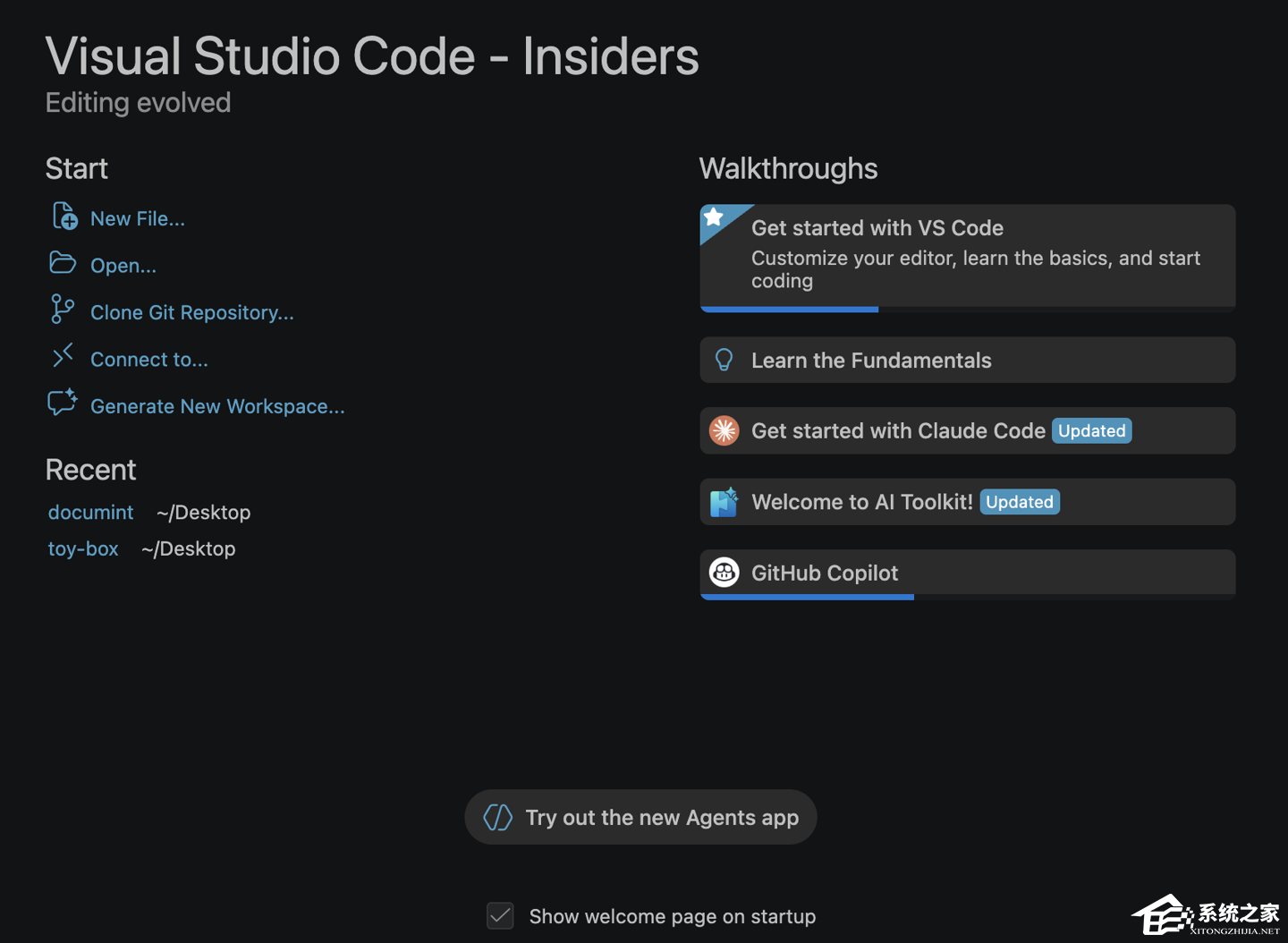The image size is (1288, 943).
Task: Select Connect to... link
Action: point(149,360)
